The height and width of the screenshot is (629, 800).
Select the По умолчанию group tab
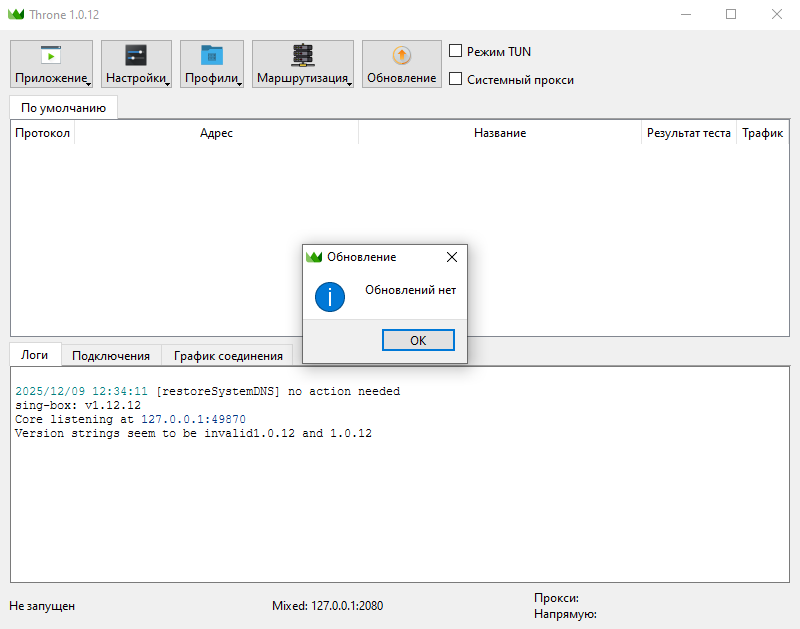(x=63, y=107)
